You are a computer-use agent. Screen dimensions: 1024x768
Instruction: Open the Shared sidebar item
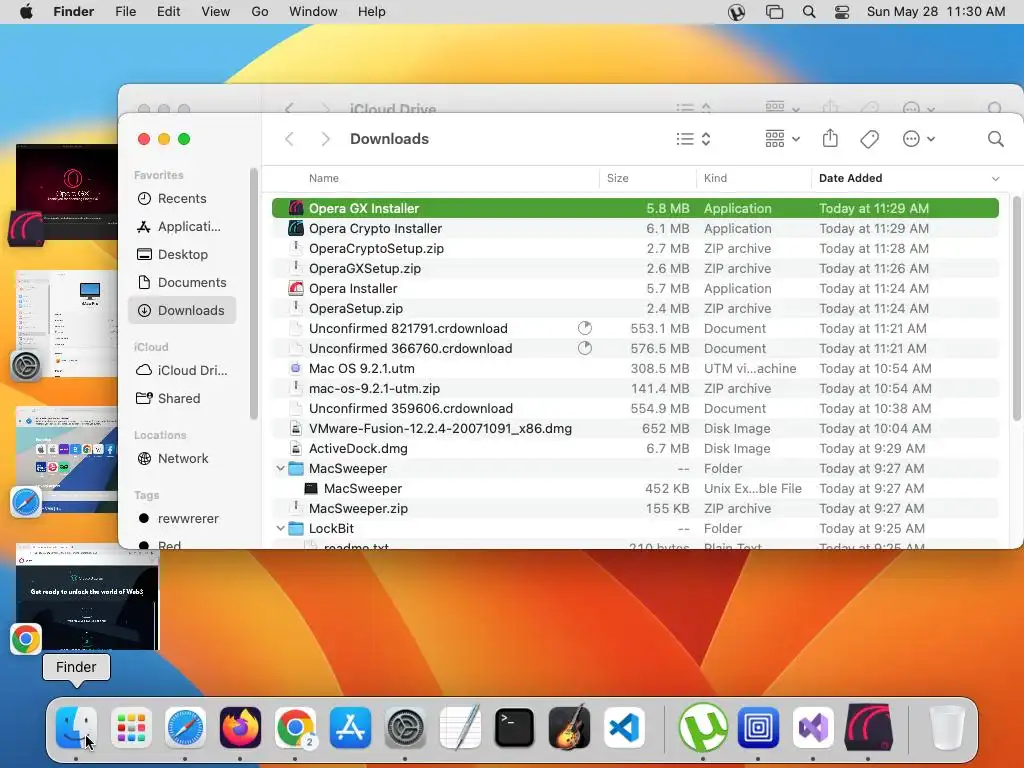[x=182, y=398]
